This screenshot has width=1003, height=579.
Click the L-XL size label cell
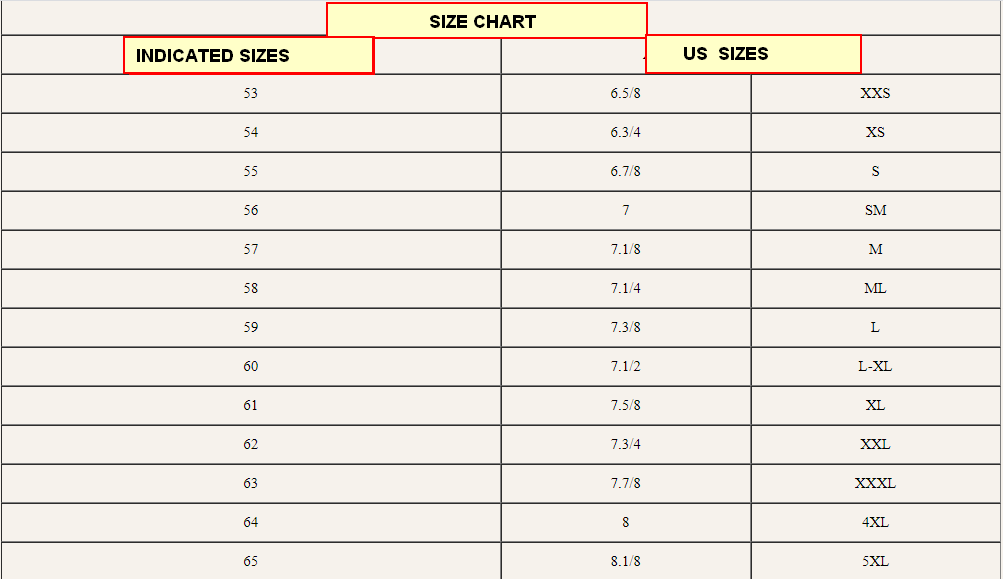point(875,367)
